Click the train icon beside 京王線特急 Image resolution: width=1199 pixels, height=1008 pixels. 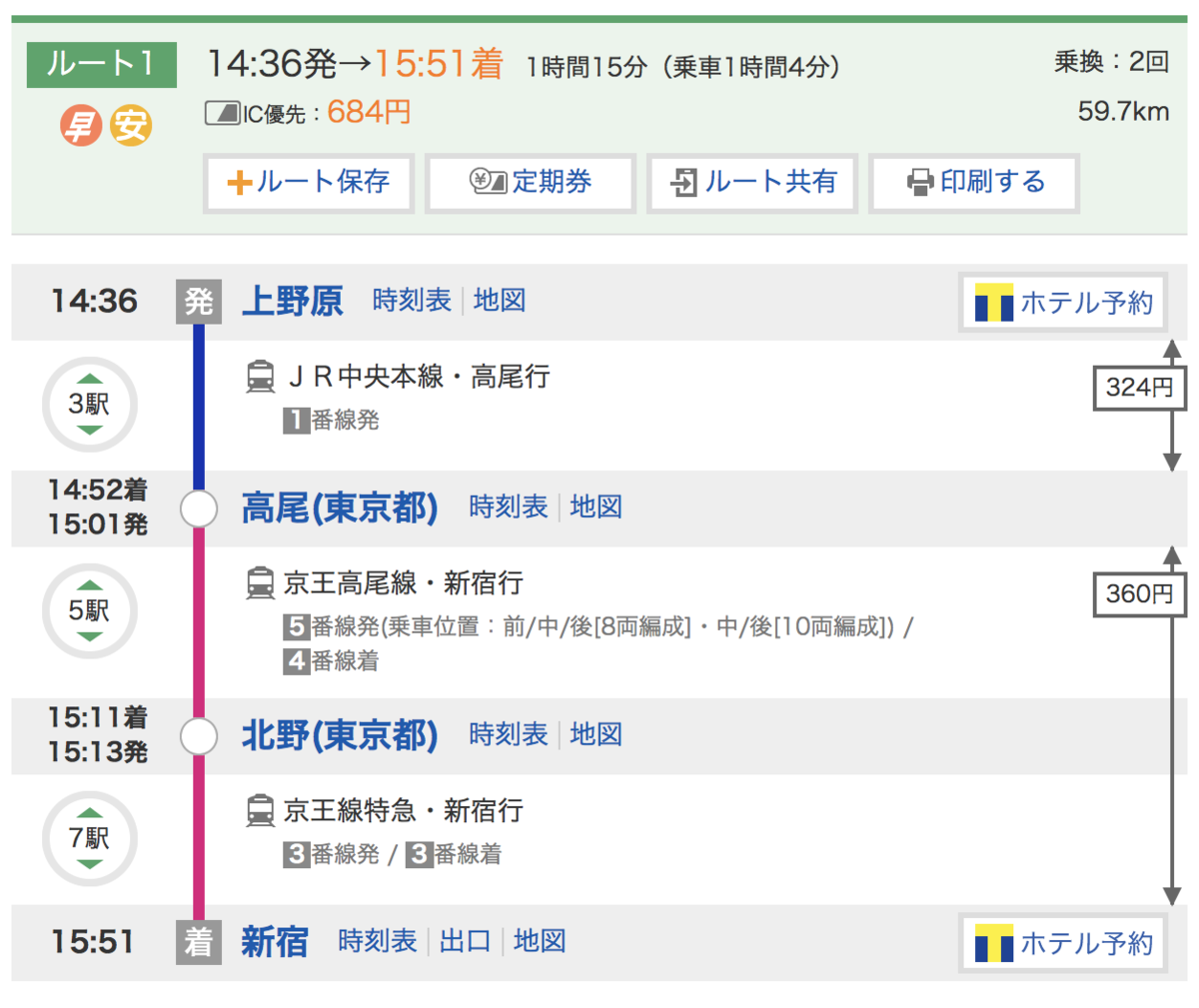(260, 811)
